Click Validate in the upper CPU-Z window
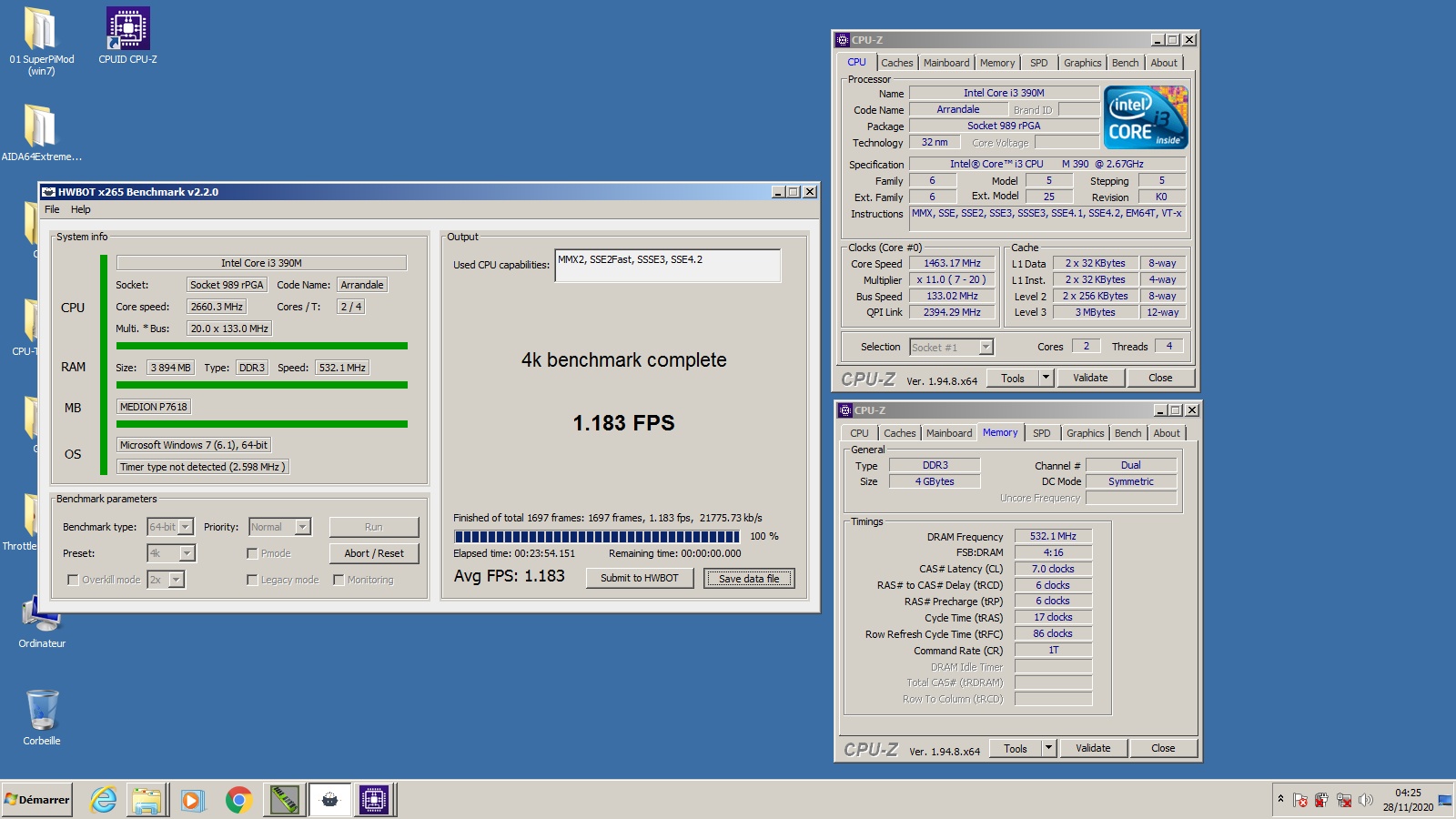The image size is (1456, 819). point(1090,378)
